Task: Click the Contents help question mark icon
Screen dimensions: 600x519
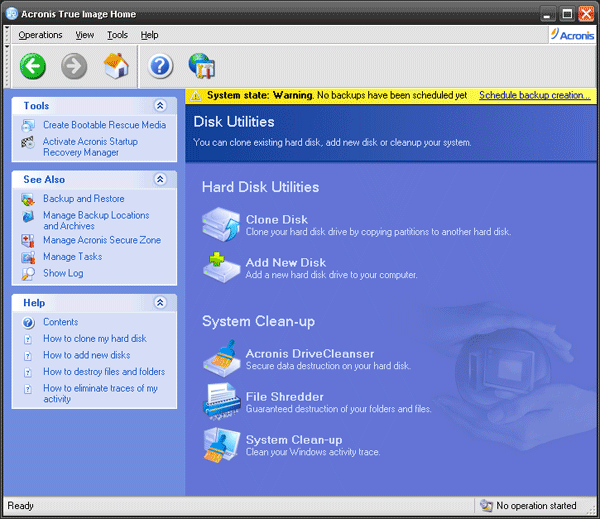Action: click(28, 323)
